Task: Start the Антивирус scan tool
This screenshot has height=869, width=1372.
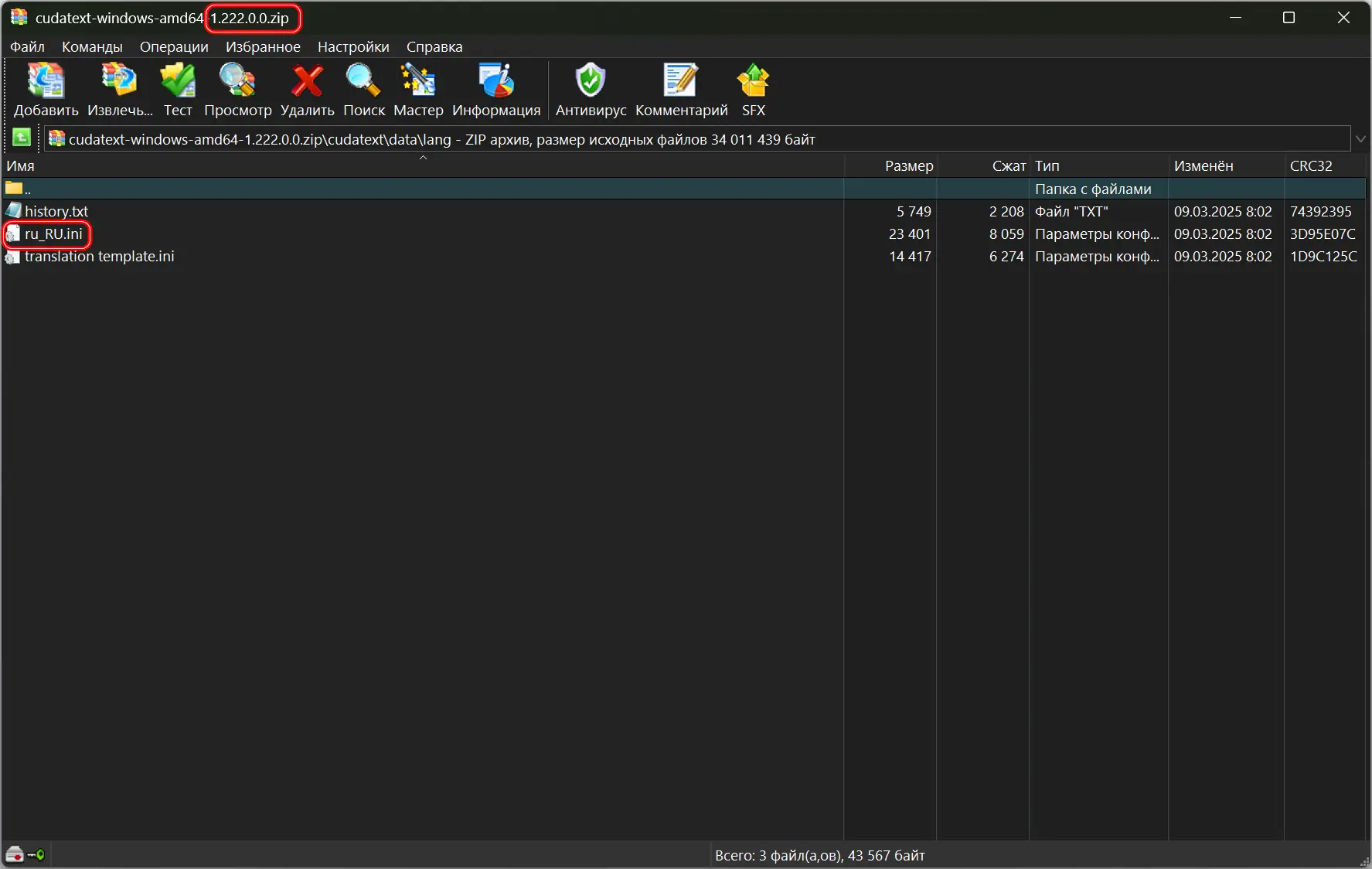Action: click(x=591, y=80)
